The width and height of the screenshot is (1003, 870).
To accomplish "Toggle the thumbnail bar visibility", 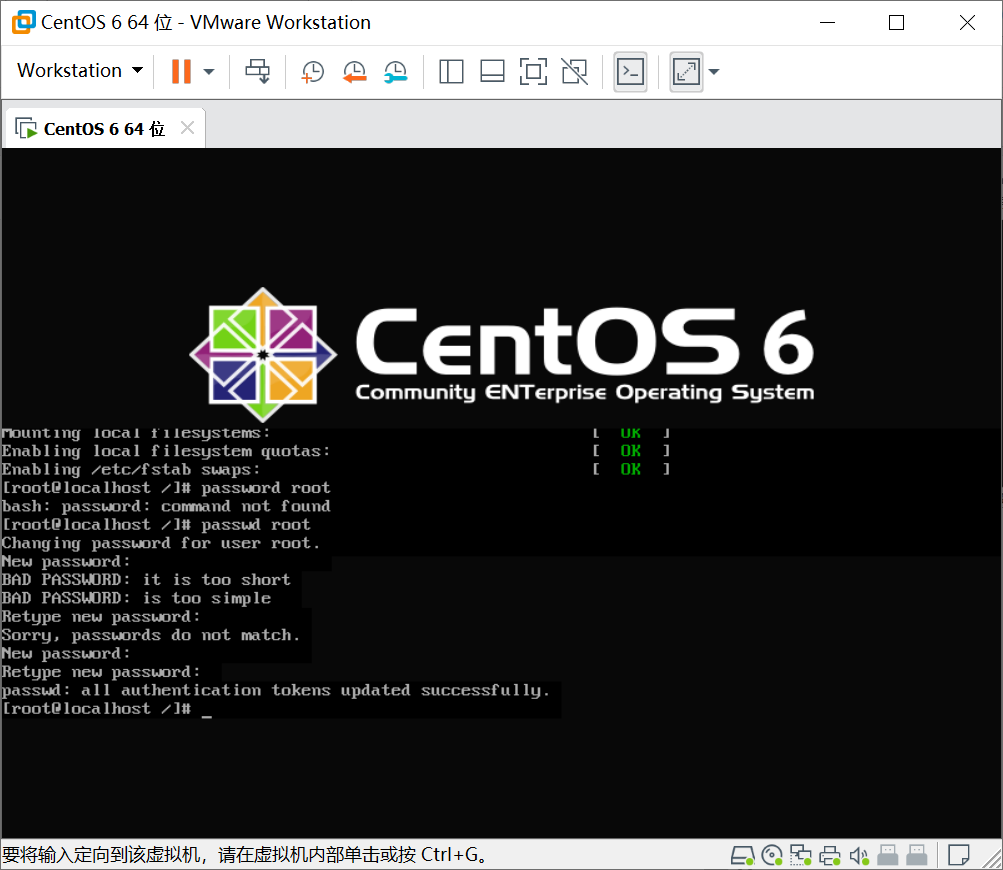I will 491,71.
